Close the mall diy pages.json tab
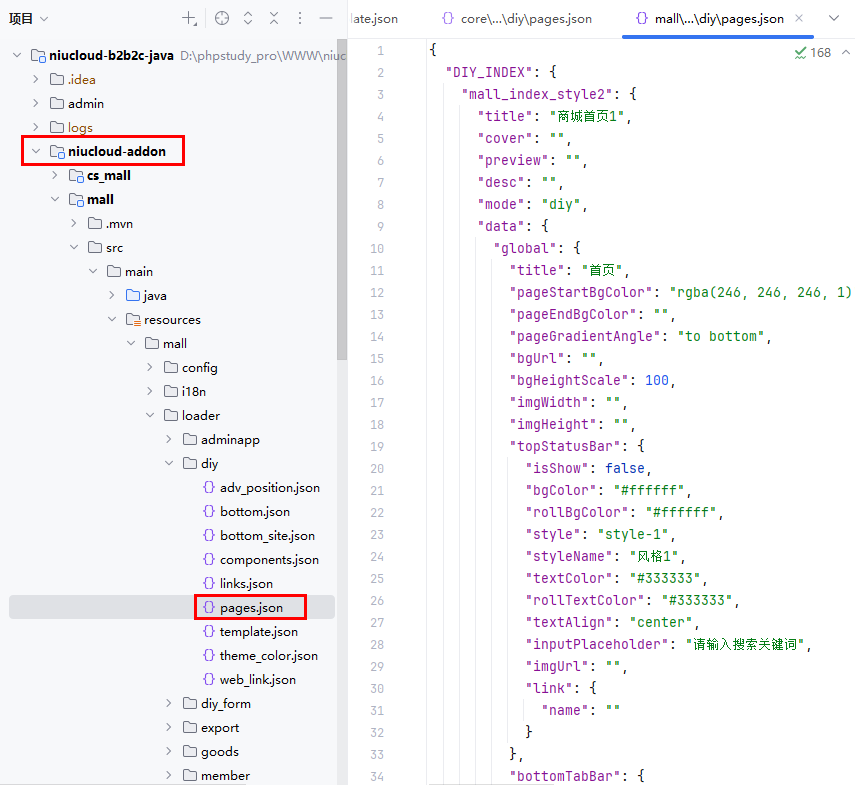 coord(798,19)
